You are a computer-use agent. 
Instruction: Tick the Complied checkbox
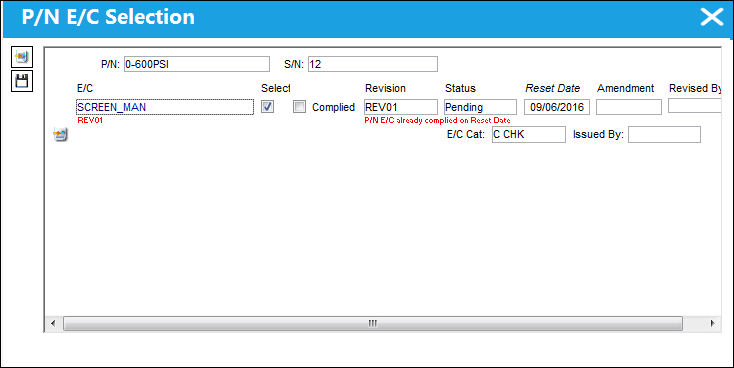click(299, 107)
